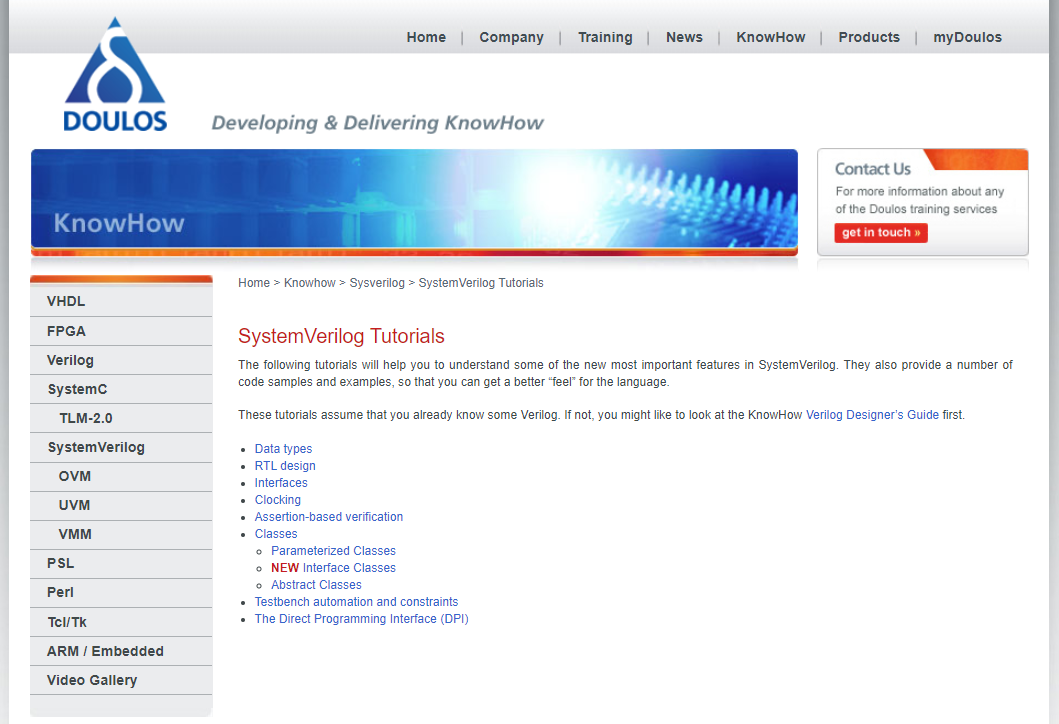Open The Direct Programming Interface (DPI) link
The image size is (1059, 724).
coord(361,619)
